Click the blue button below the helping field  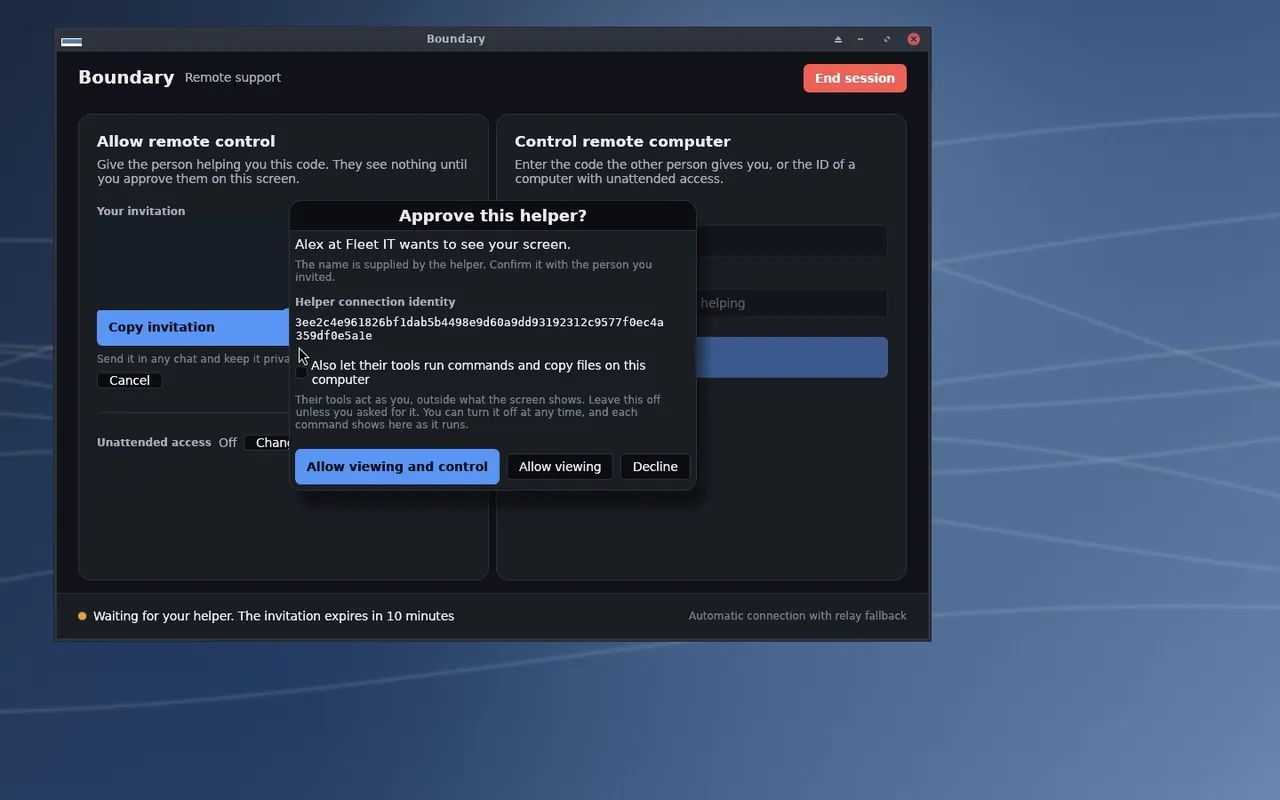pos(791,357)
